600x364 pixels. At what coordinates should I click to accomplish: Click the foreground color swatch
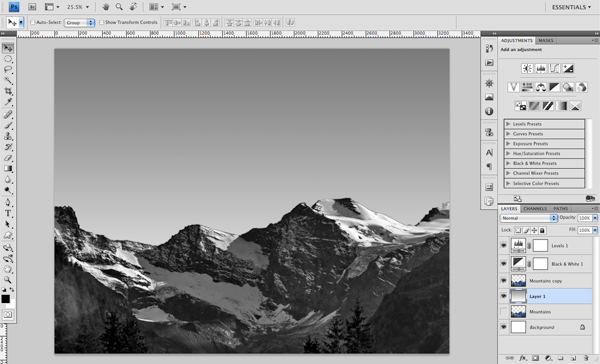tap(5, 299)
